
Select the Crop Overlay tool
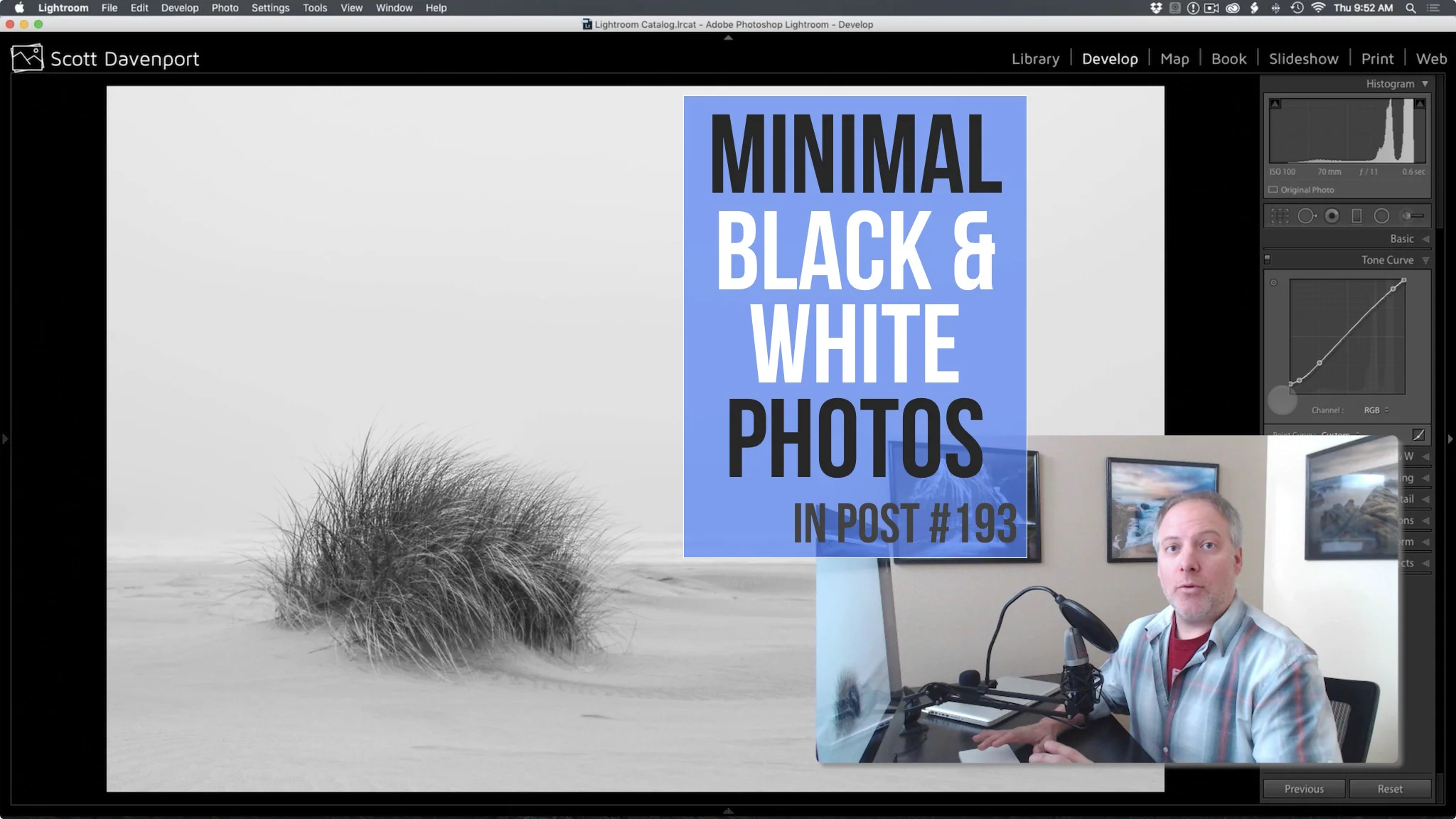tap(1280, 215)
